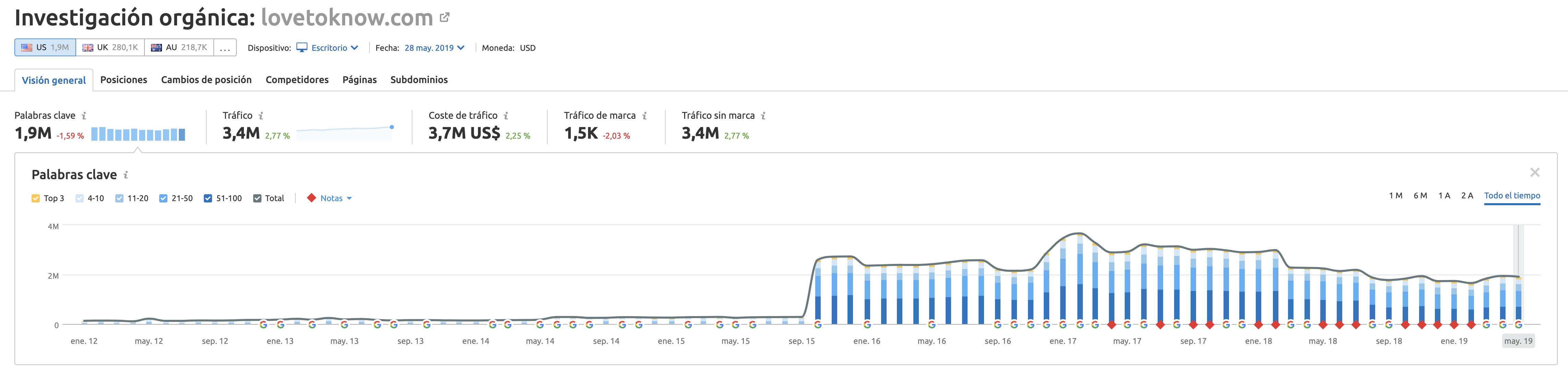Screen dimensions: 1568x372
Task: Click info icon beside Tráfico sin marca
Action: 763,116
